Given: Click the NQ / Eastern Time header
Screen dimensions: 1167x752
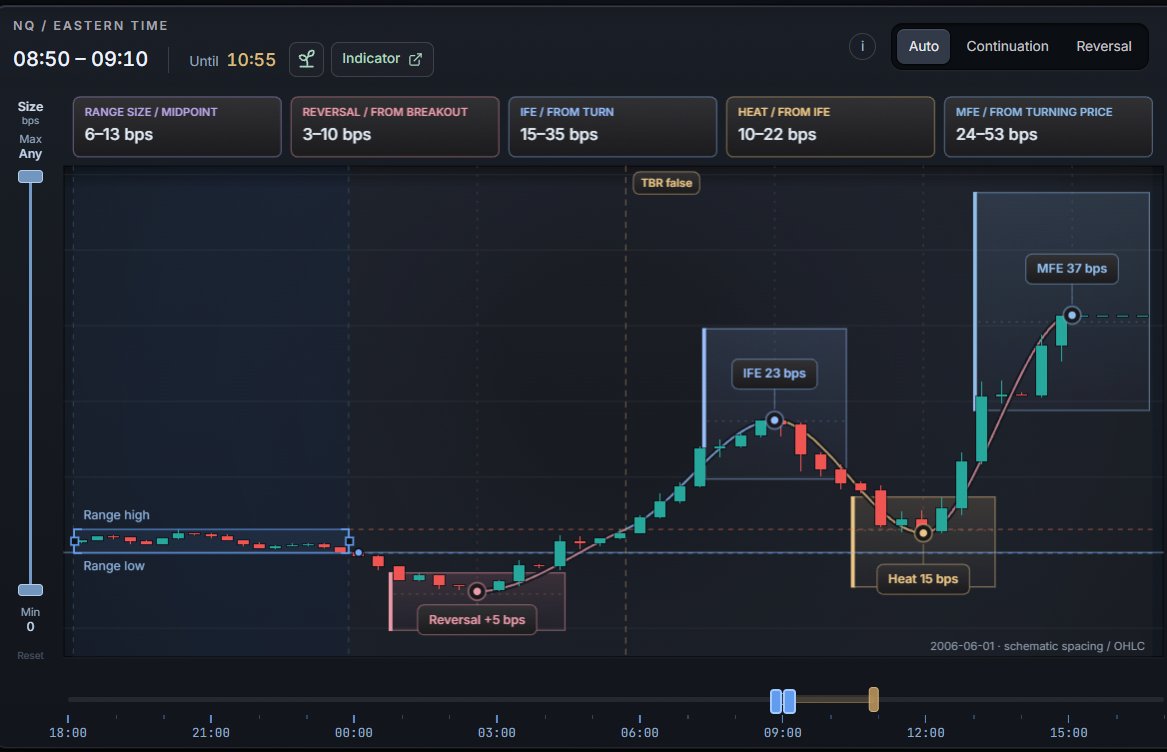Looking at the screenshot, I should tap(90, 25).
